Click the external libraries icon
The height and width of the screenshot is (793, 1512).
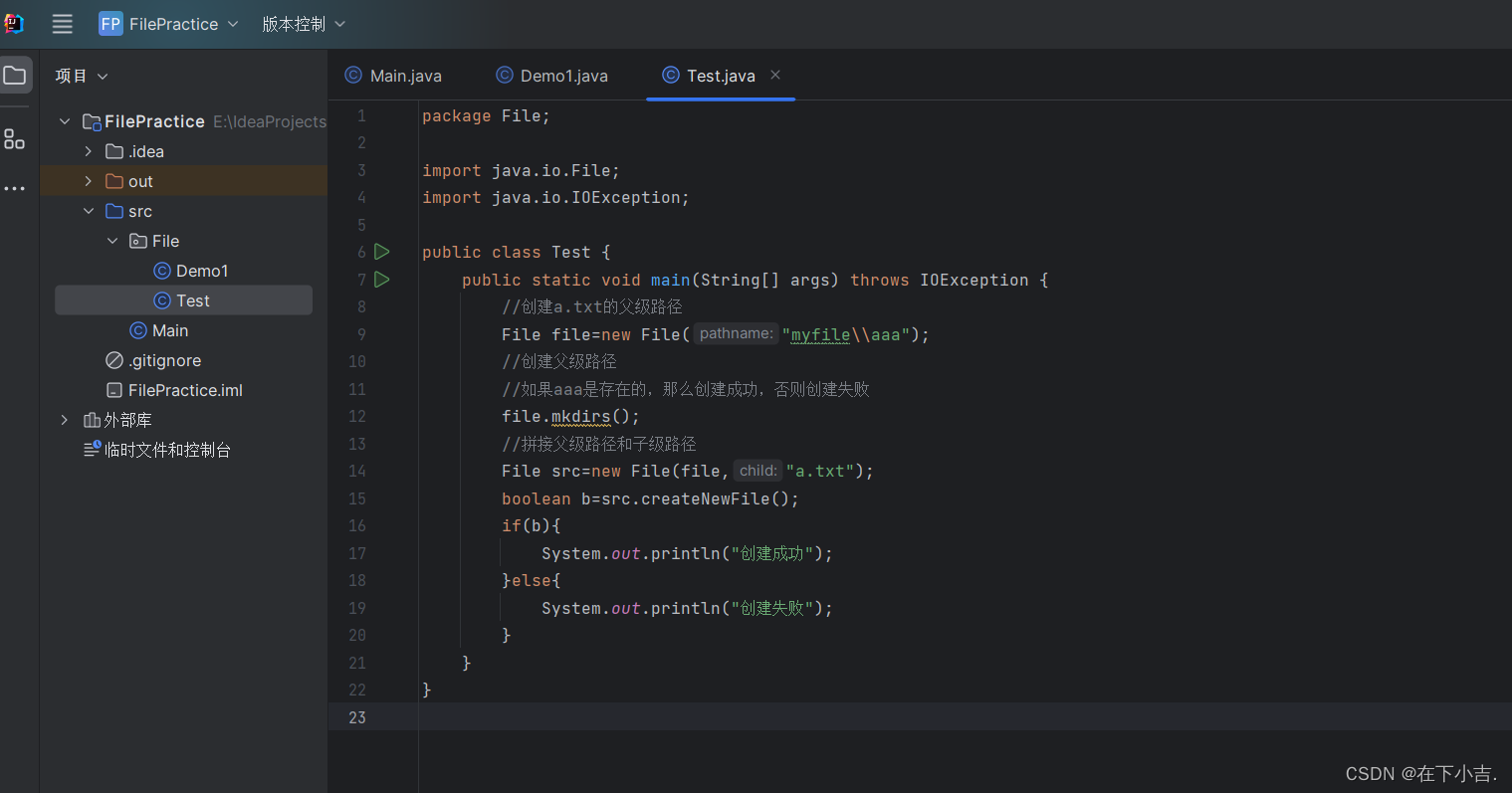tap(92, 420)
